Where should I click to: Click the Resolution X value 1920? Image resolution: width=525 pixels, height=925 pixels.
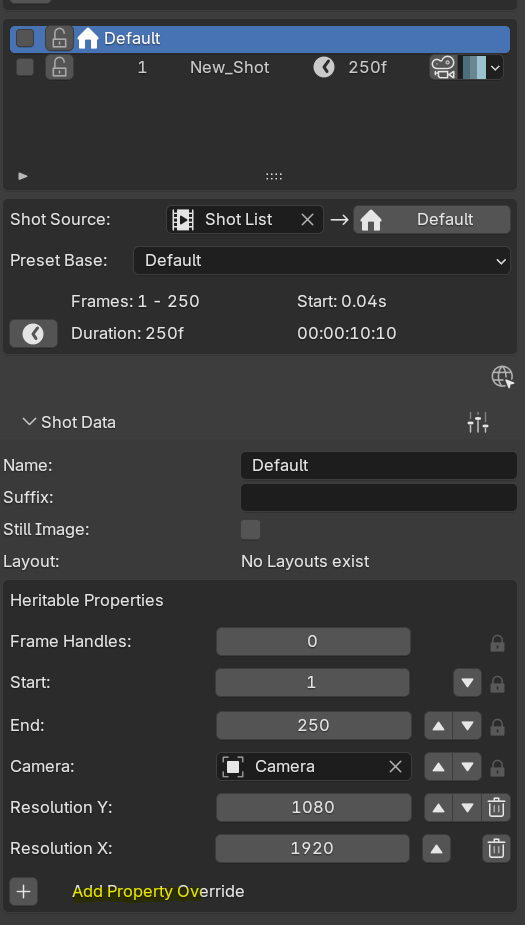click(312, 848)
